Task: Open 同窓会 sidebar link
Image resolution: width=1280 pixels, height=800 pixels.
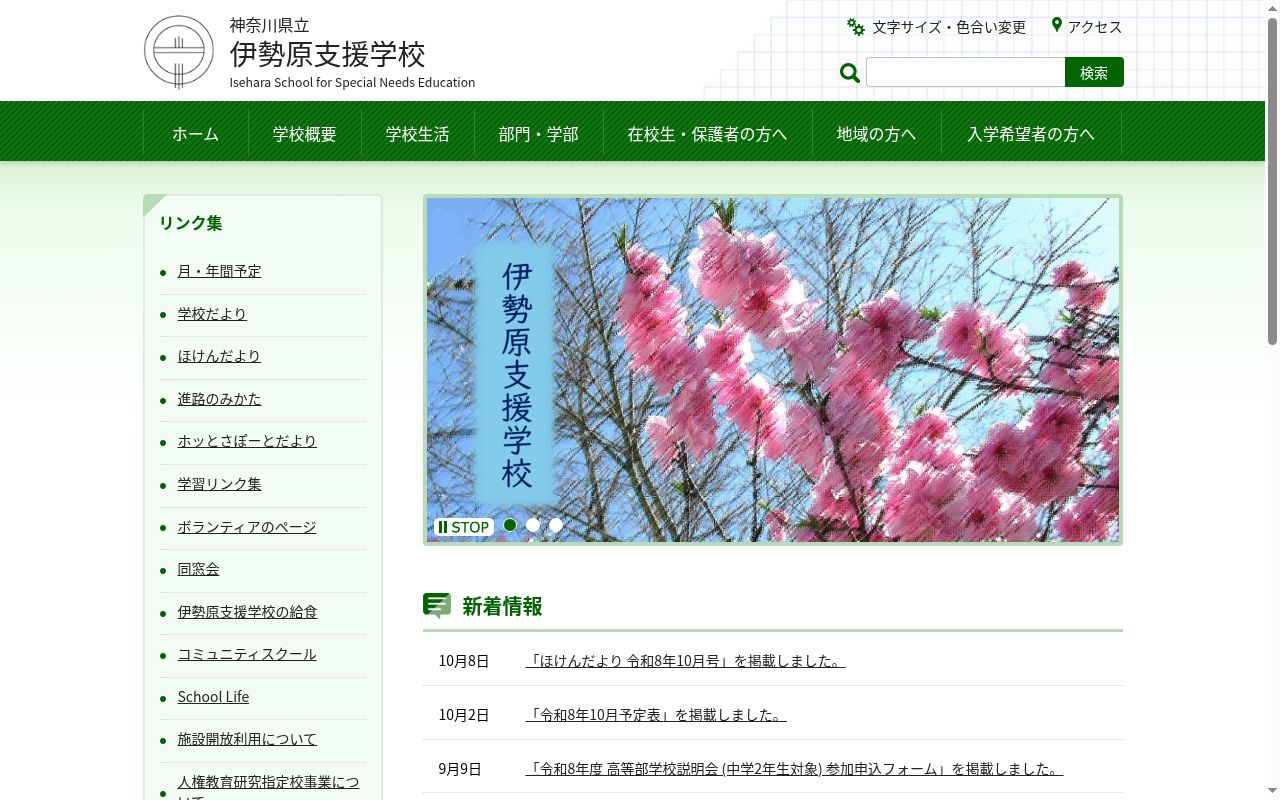Action: [198, 569]
